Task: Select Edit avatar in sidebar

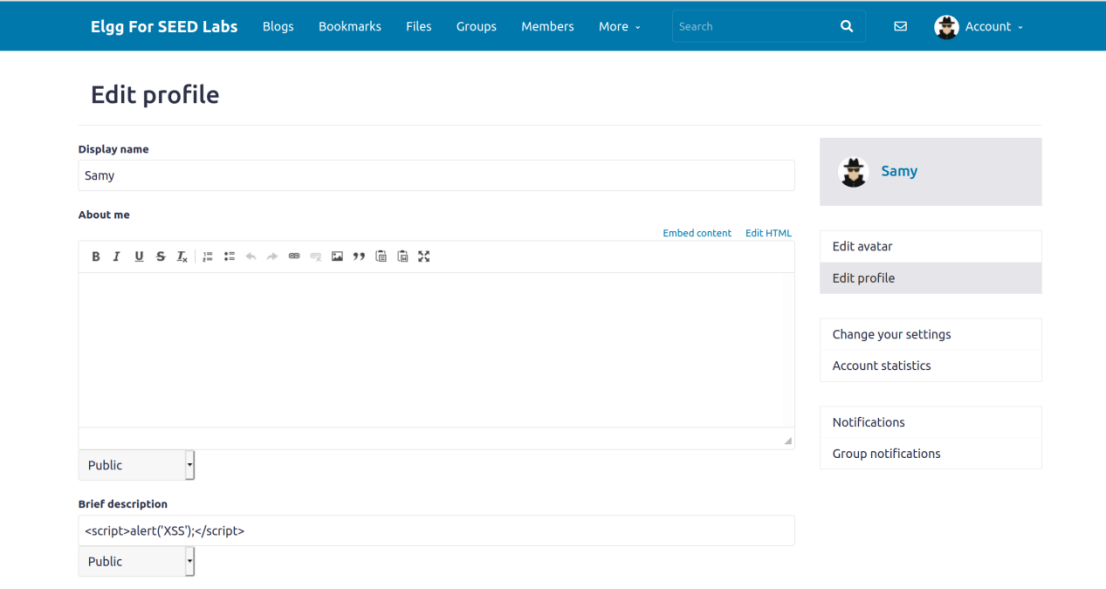Action: click(930, 247)
